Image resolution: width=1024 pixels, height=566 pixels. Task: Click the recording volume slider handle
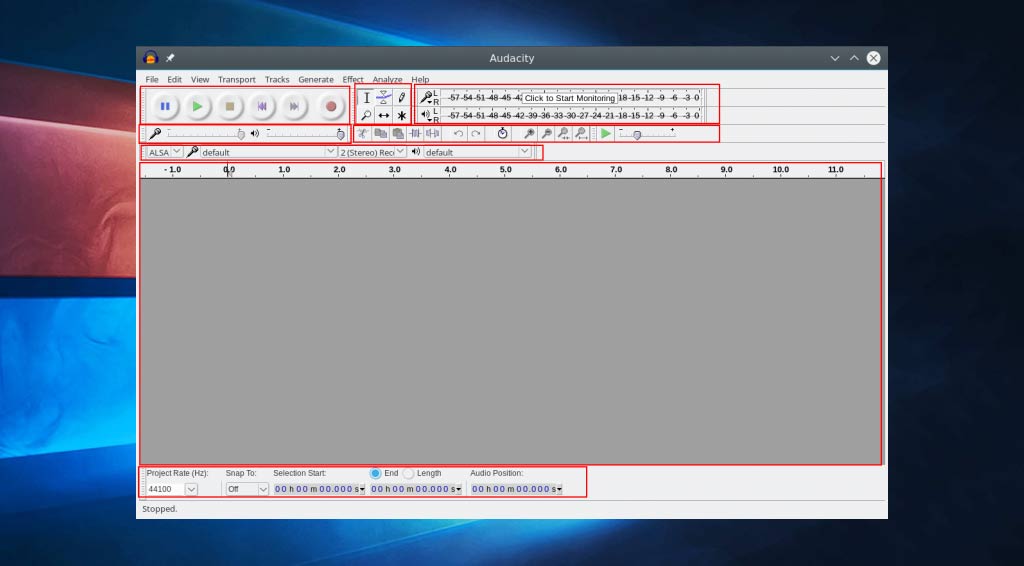(241, 134)
